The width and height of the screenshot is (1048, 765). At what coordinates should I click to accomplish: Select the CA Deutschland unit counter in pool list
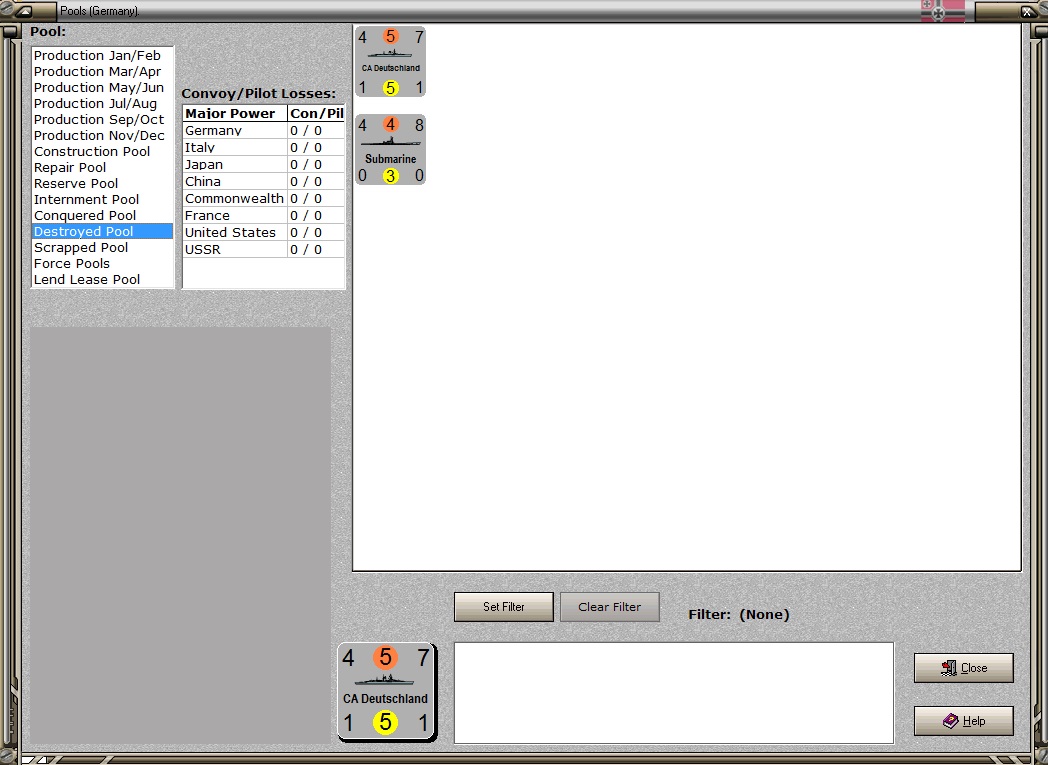pyautogui.click(x=390, y=61)
